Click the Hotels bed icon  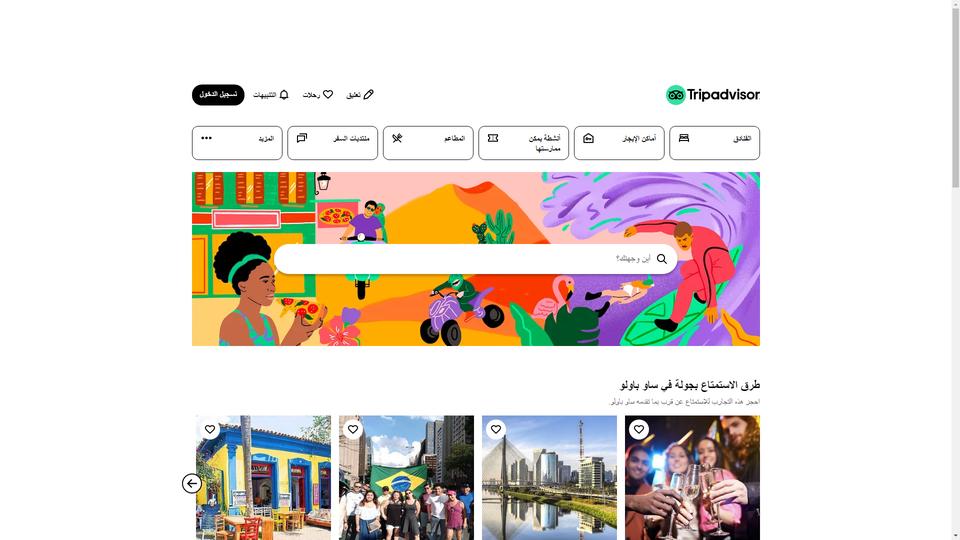tap(684, 138)
